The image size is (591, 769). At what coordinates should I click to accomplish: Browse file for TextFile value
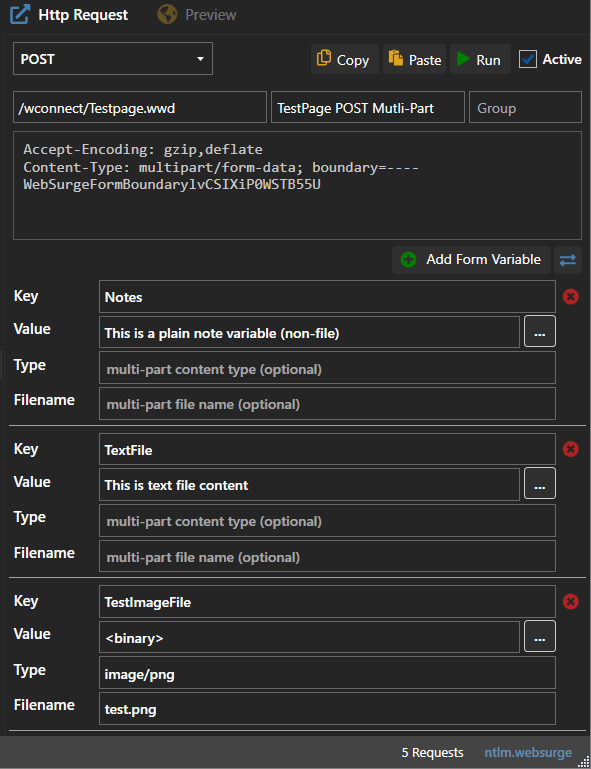[x=540, y=484]
